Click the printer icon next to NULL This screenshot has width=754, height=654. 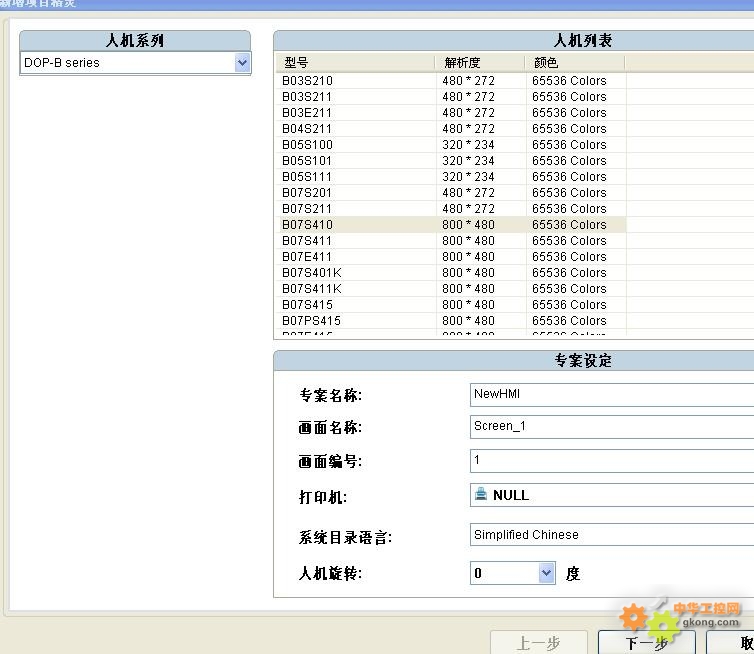tap(480, 494)
